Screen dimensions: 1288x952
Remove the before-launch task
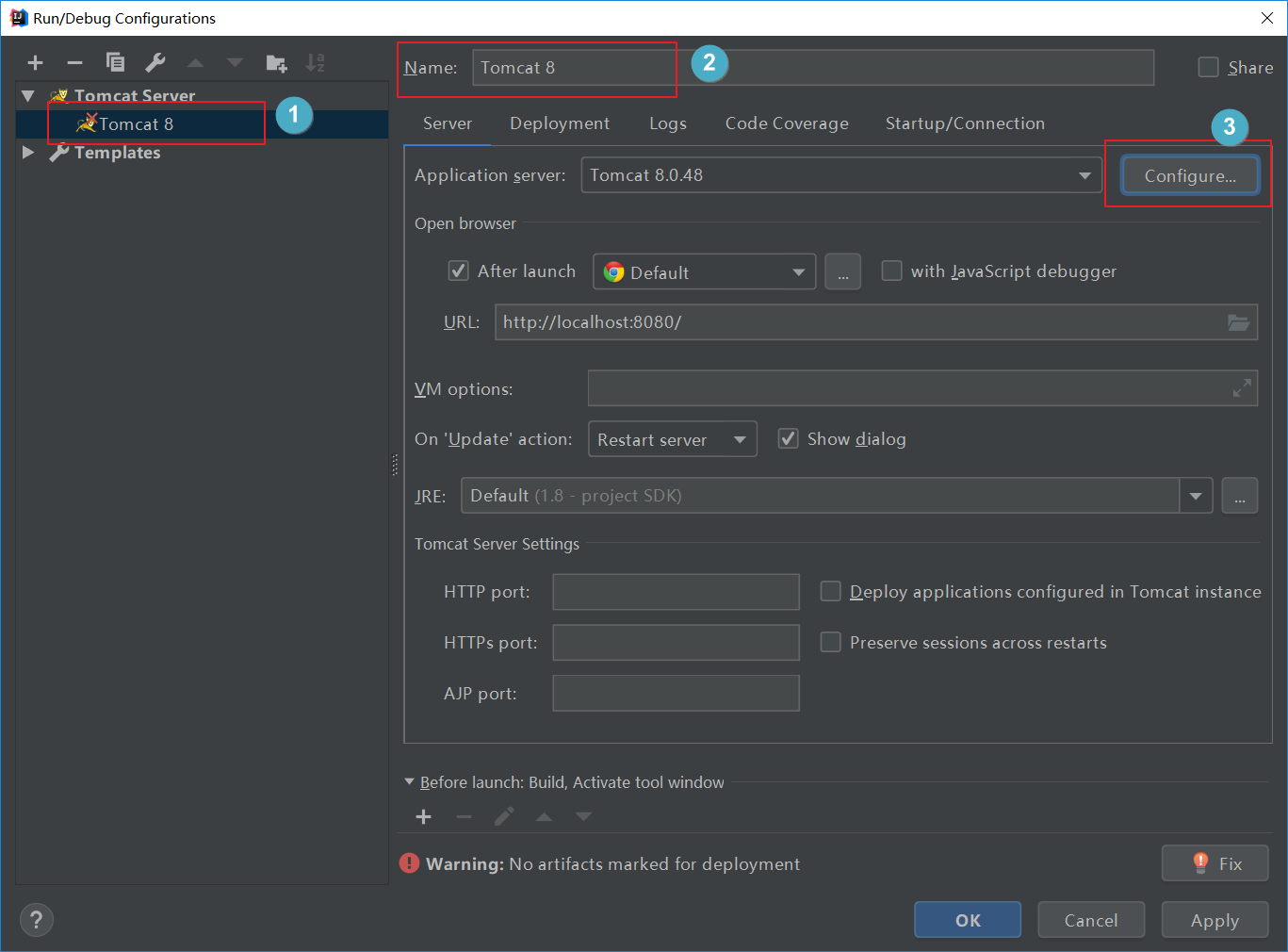coord(464,817)
